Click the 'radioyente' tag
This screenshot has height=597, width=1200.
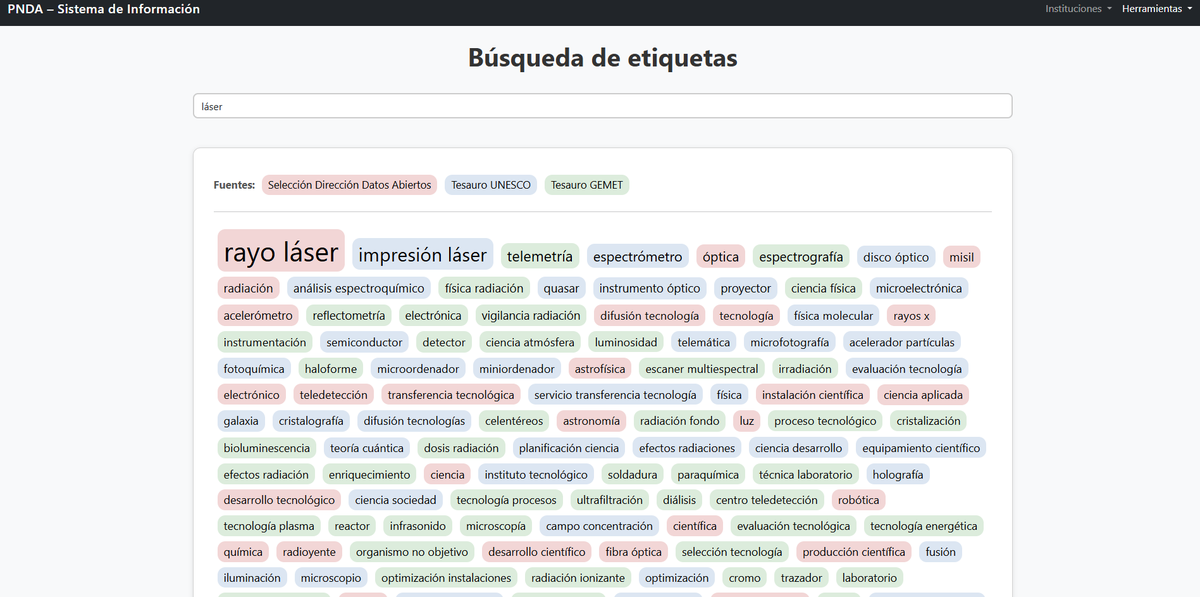click(x=310, y=552)
